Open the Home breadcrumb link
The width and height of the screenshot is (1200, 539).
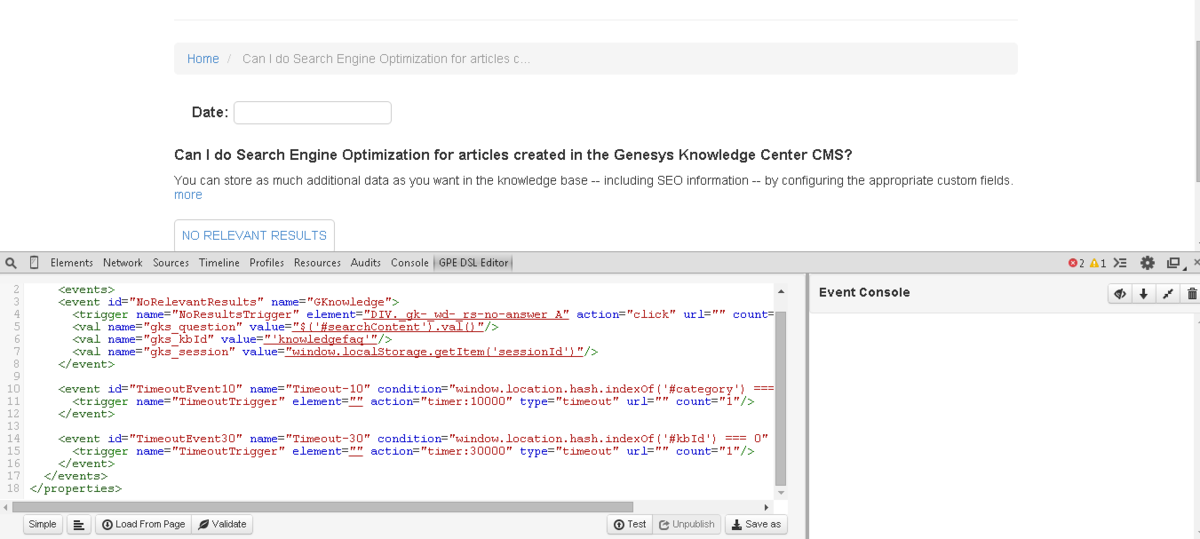point(203,59)
